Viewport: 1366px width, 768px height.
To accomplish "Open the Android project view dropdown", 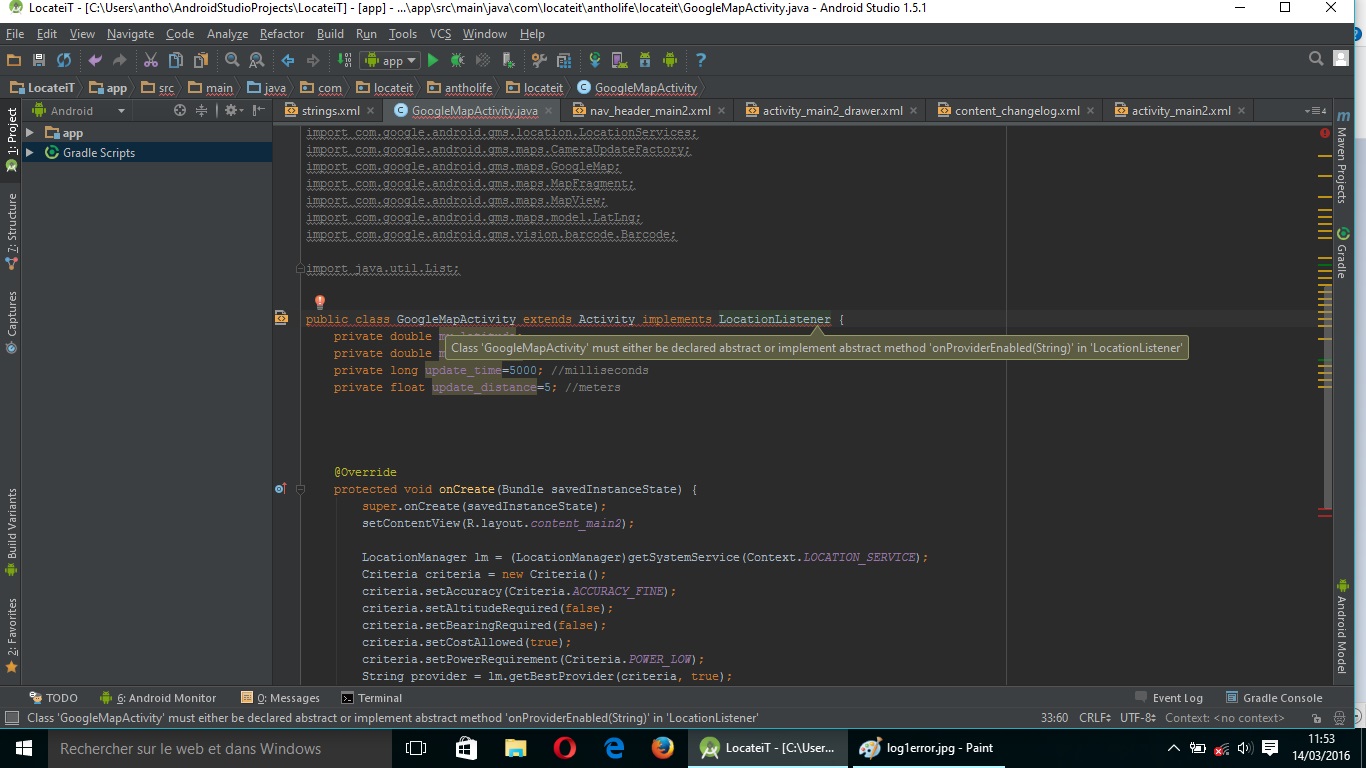I will (x=81, y=111).
